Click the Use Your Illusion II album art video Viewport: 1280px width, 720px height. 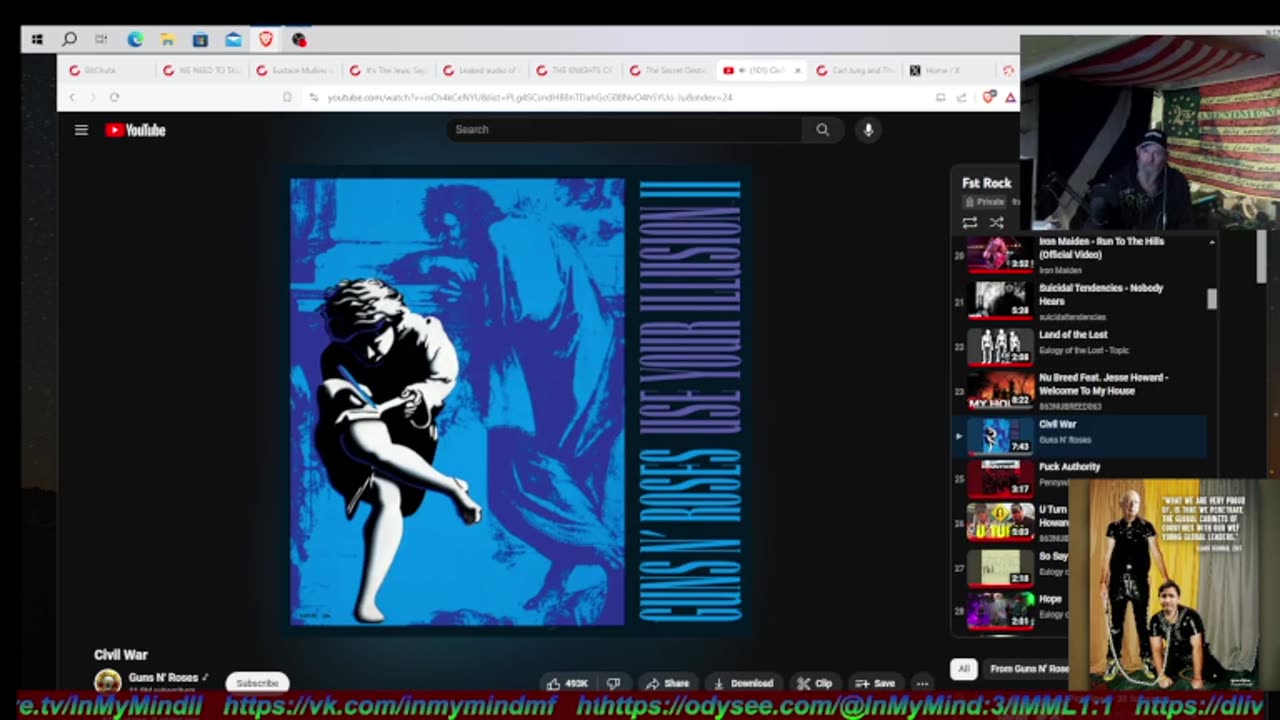coord(516,401)
